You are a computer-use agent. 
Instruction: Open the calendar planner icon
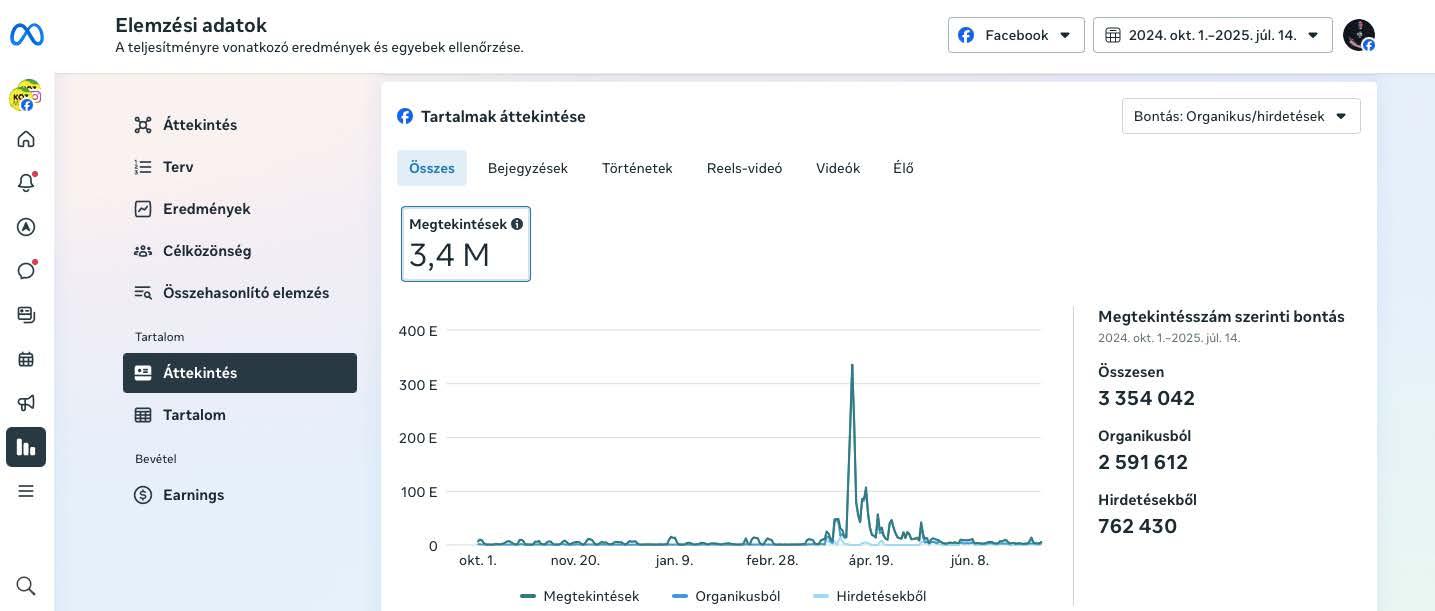tap(26, 359)
